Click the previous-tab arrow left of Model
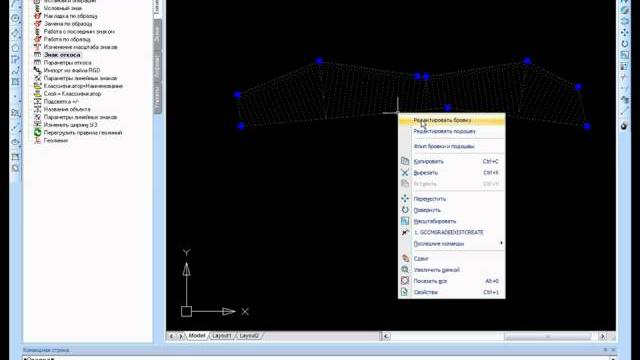This screenshot has height=360, width=640. coord(171,336)
